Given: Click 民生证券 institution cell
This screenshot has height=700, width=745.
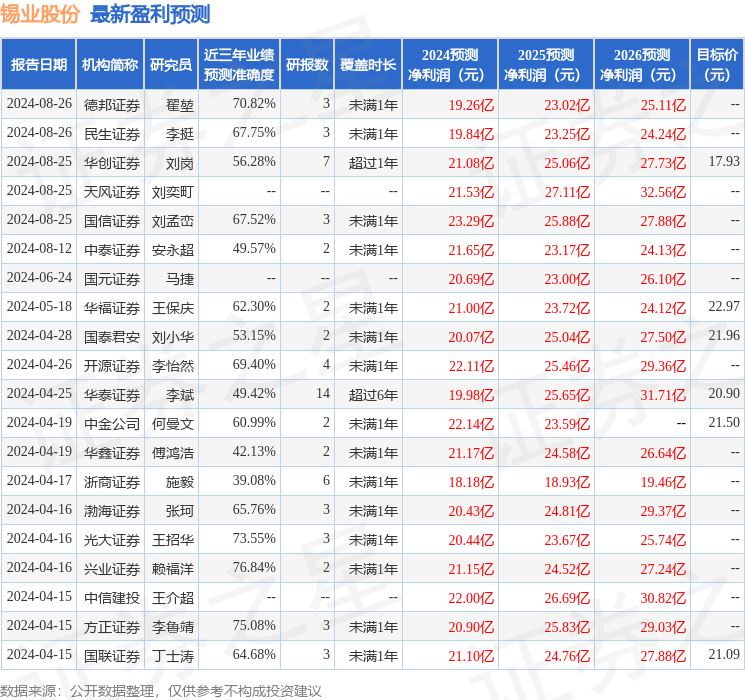Looking at the screenshot, I should (112, 134).
